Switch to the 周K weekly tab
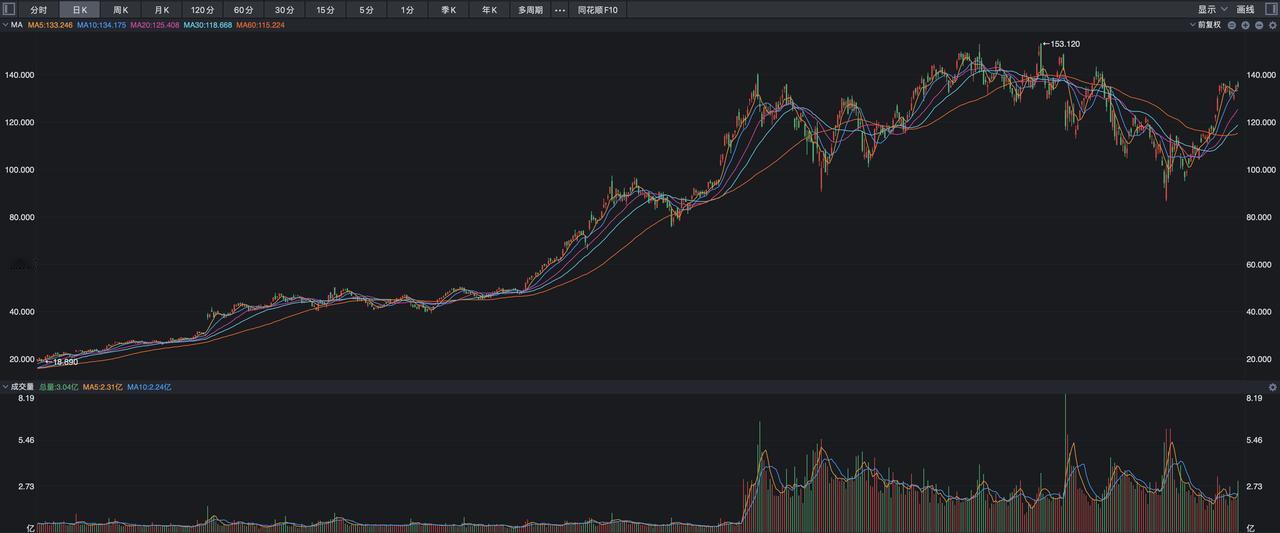1280x533 pixels. (x=121, y=10)
